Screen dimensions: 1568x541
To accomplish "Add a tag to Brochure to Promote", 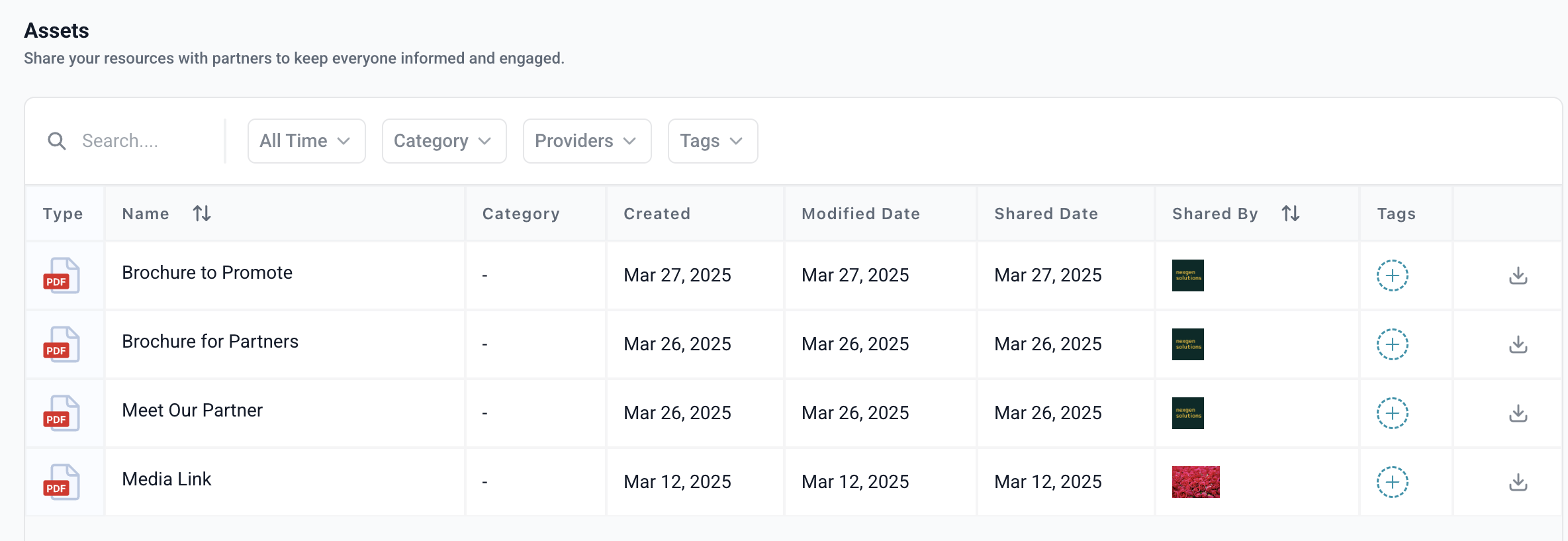I will tap(1392, 275).
